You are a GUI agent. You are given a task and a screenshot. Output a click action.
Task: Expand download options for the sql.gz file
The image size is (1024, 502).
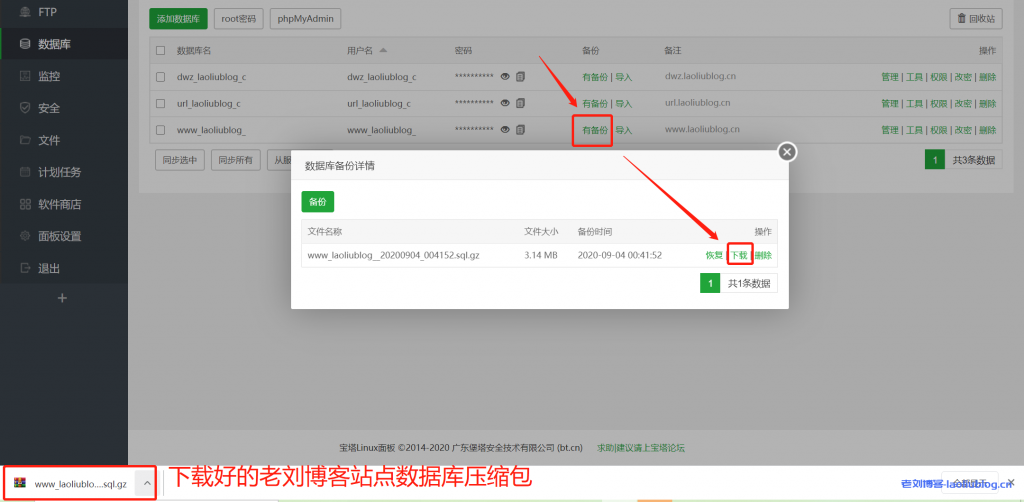[x=146, y=484]
